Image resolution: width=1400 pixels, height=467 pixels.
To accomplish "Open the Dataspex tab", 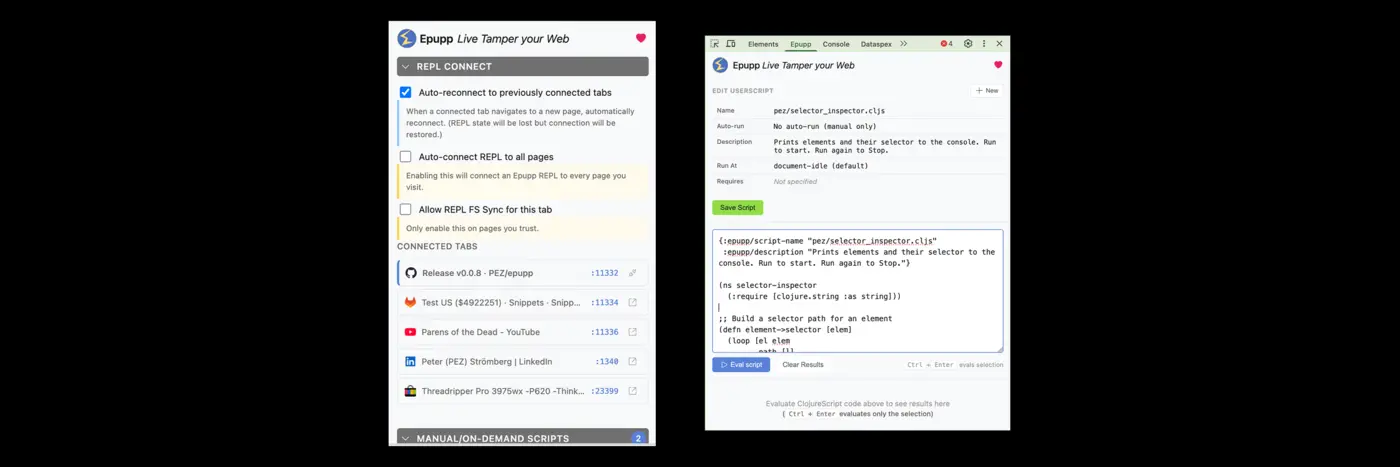I will pos(876,44).
